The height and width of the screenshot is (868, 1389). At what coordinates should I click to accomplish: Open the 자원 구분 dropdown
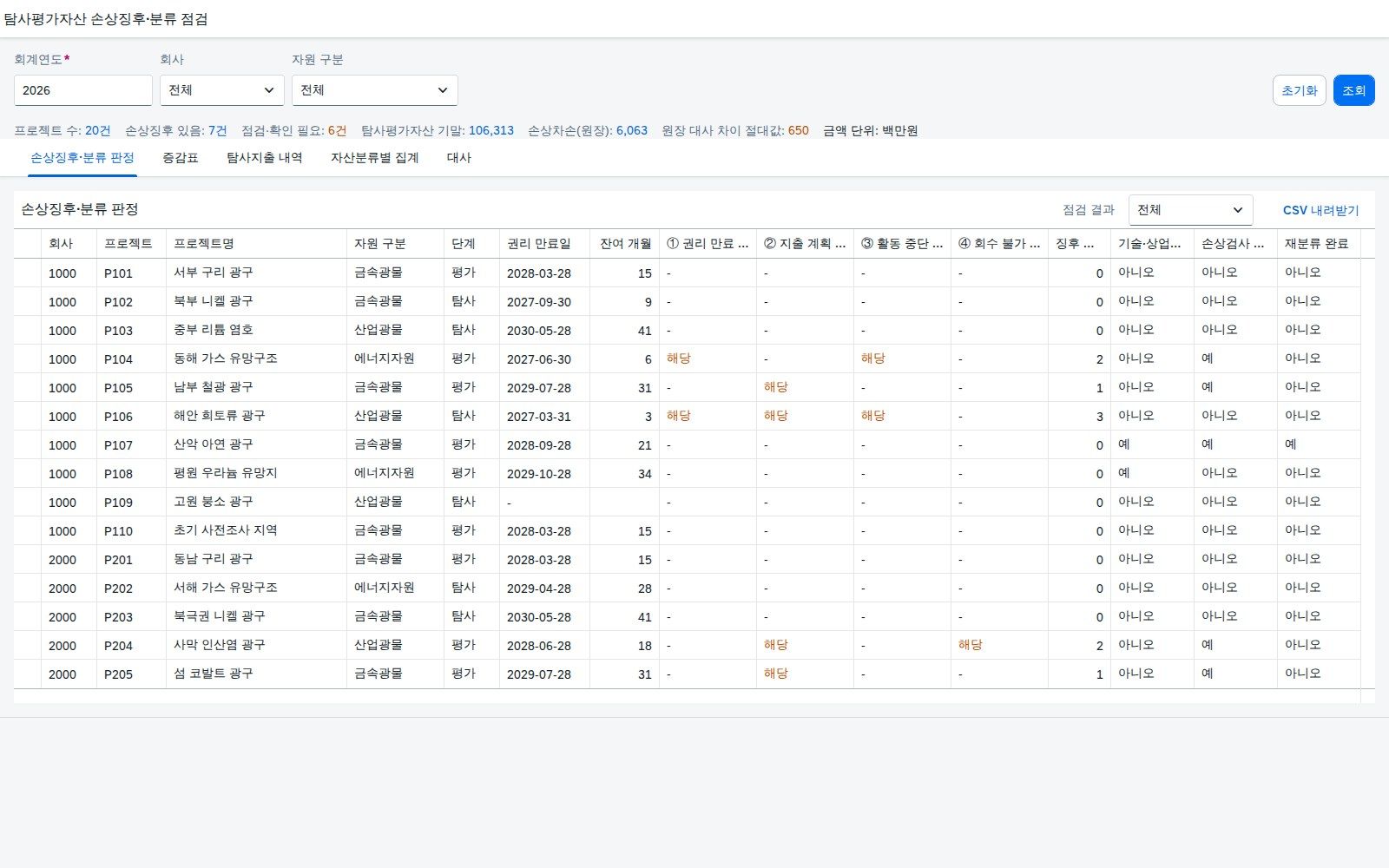coord(374,90)
